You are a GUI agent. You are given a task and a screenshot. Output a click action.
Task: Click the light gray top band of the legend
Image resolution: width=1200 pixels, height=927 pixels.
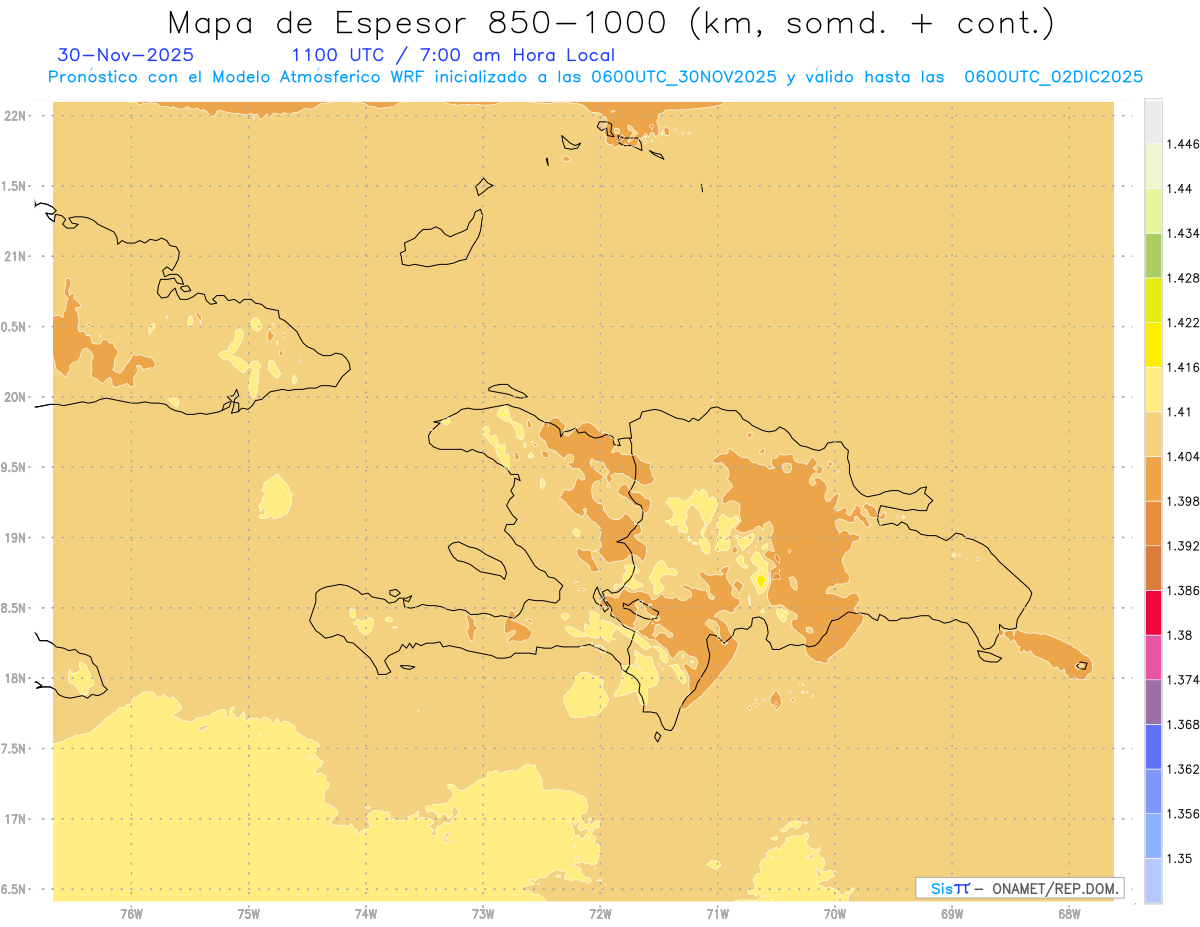click(1153, 121)
